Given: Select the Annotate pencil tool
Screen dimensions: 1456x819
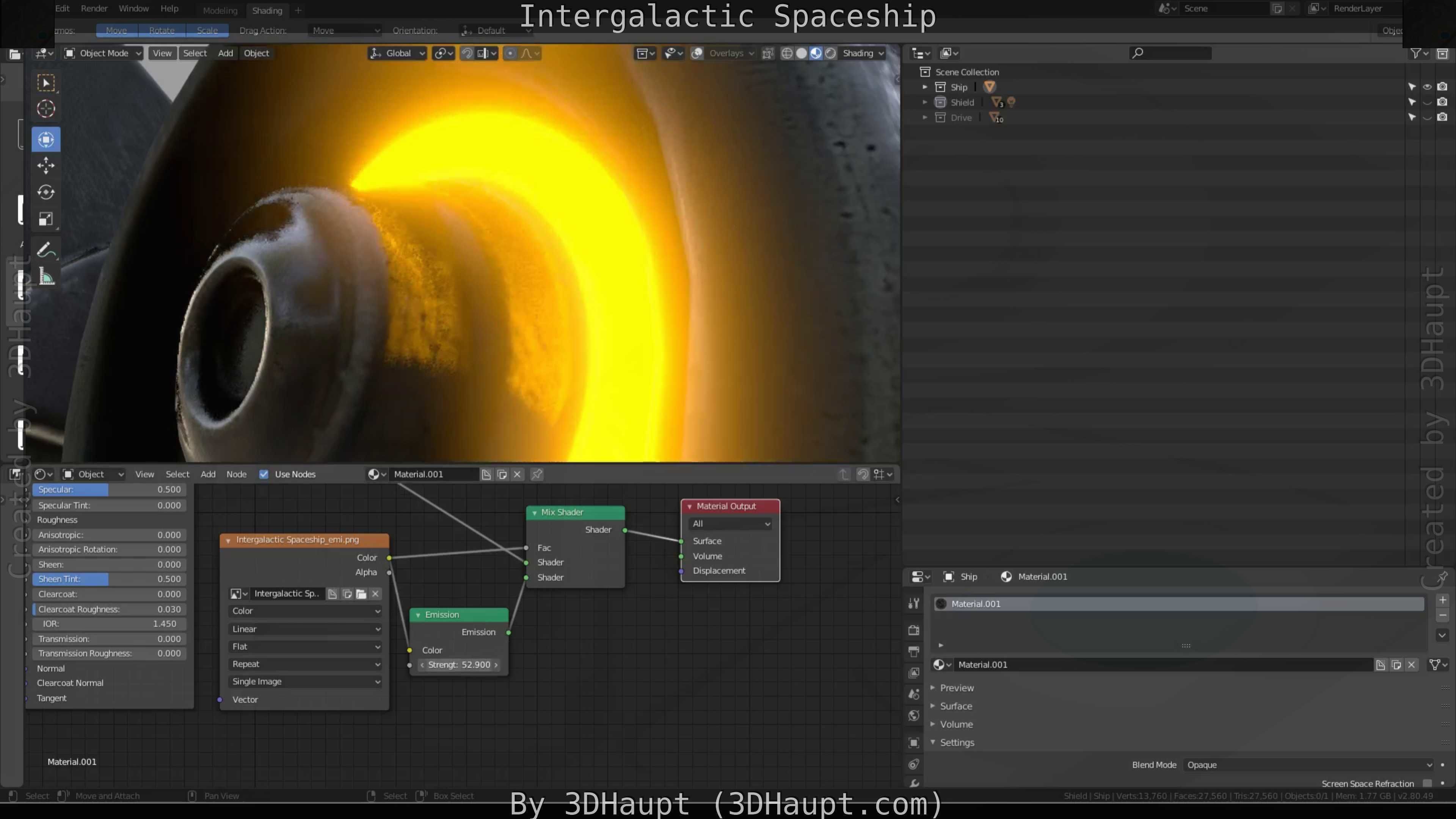Looking at the screenshot, I should pos(46,249).
